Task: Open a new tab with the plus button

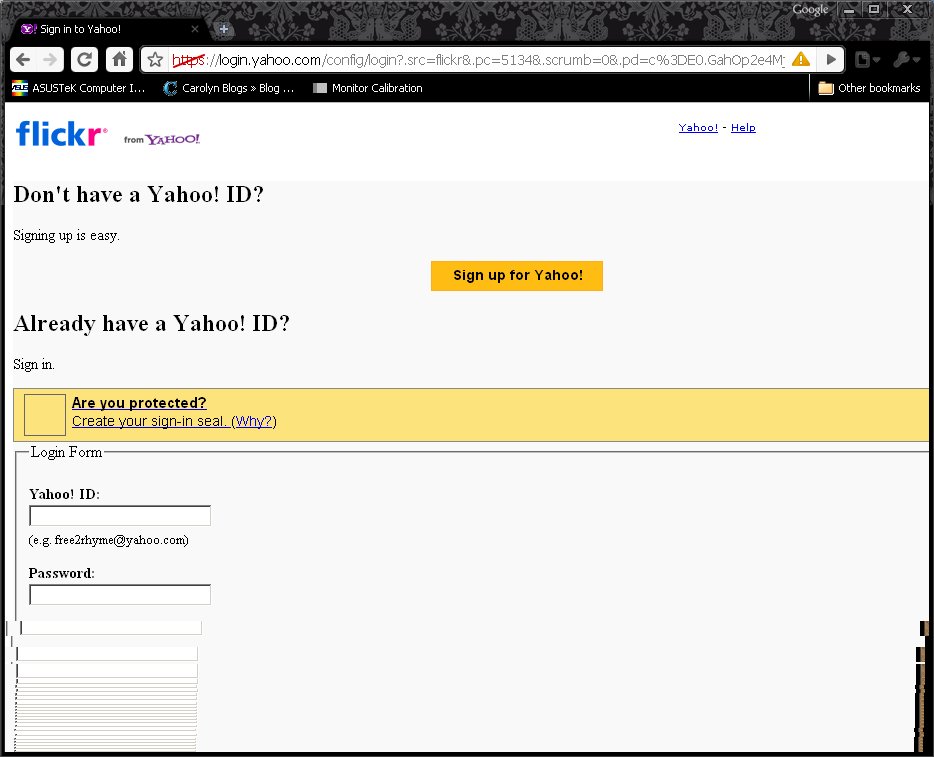Action: (224, 29)
